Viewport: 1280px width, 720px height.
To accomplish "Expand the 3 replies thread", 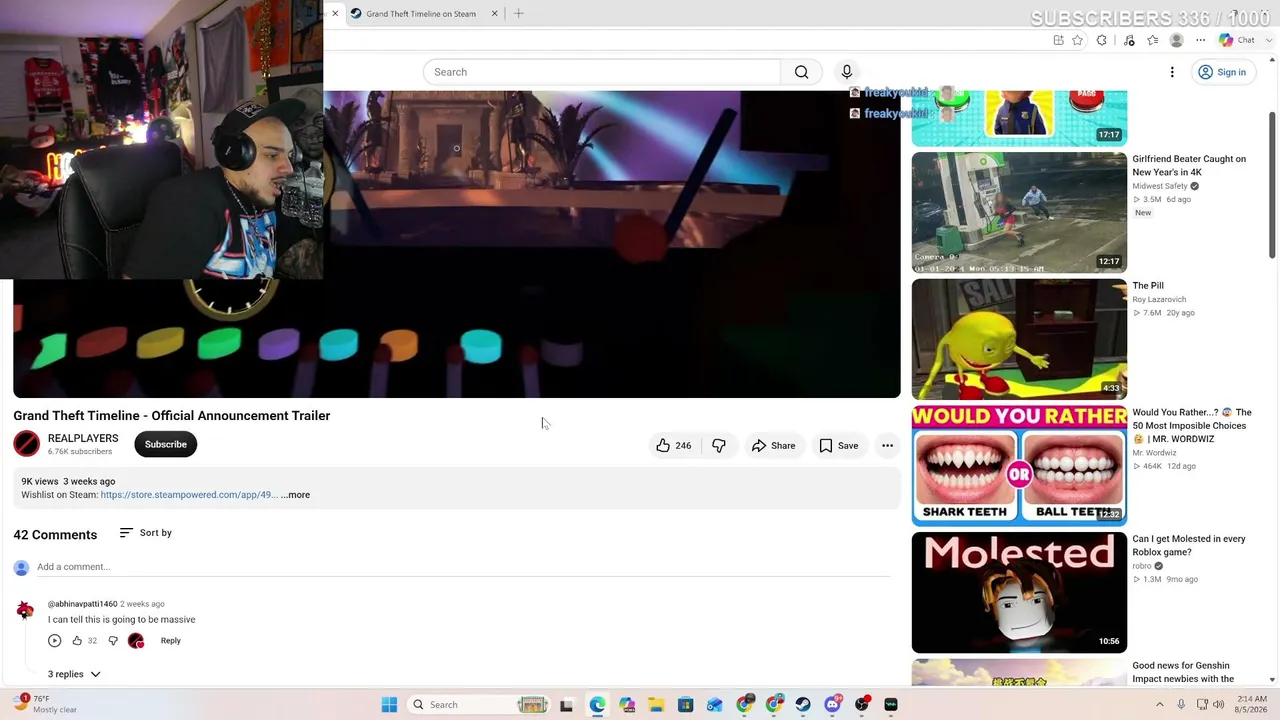I will pos(74,674).
